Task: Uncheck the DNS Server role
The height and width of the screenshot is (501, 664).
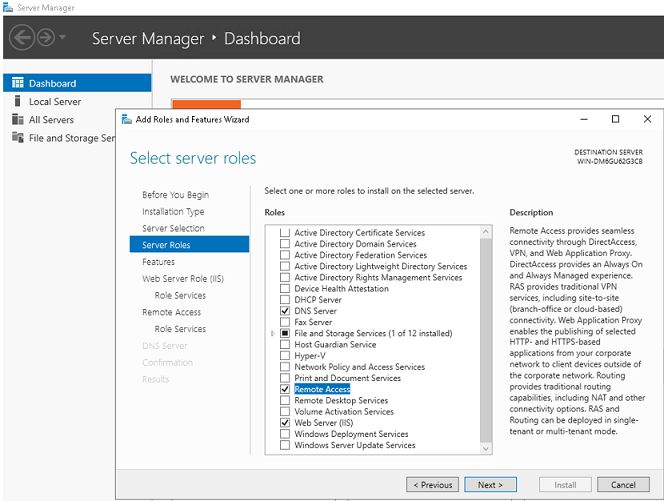Action: (x=285, y=311)
